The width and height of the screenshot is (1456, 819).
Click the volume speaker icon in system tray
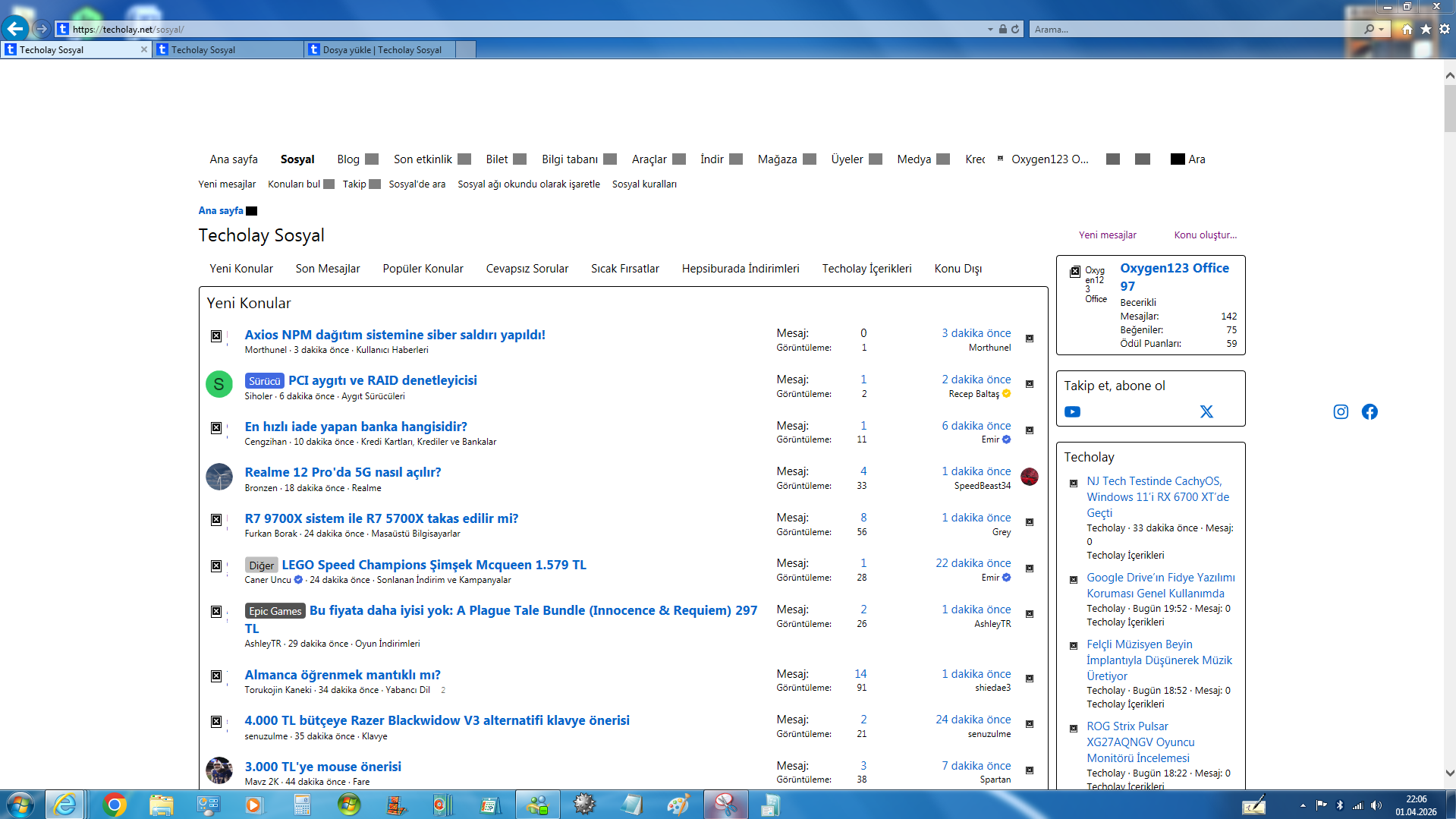tap(1376, 805)
